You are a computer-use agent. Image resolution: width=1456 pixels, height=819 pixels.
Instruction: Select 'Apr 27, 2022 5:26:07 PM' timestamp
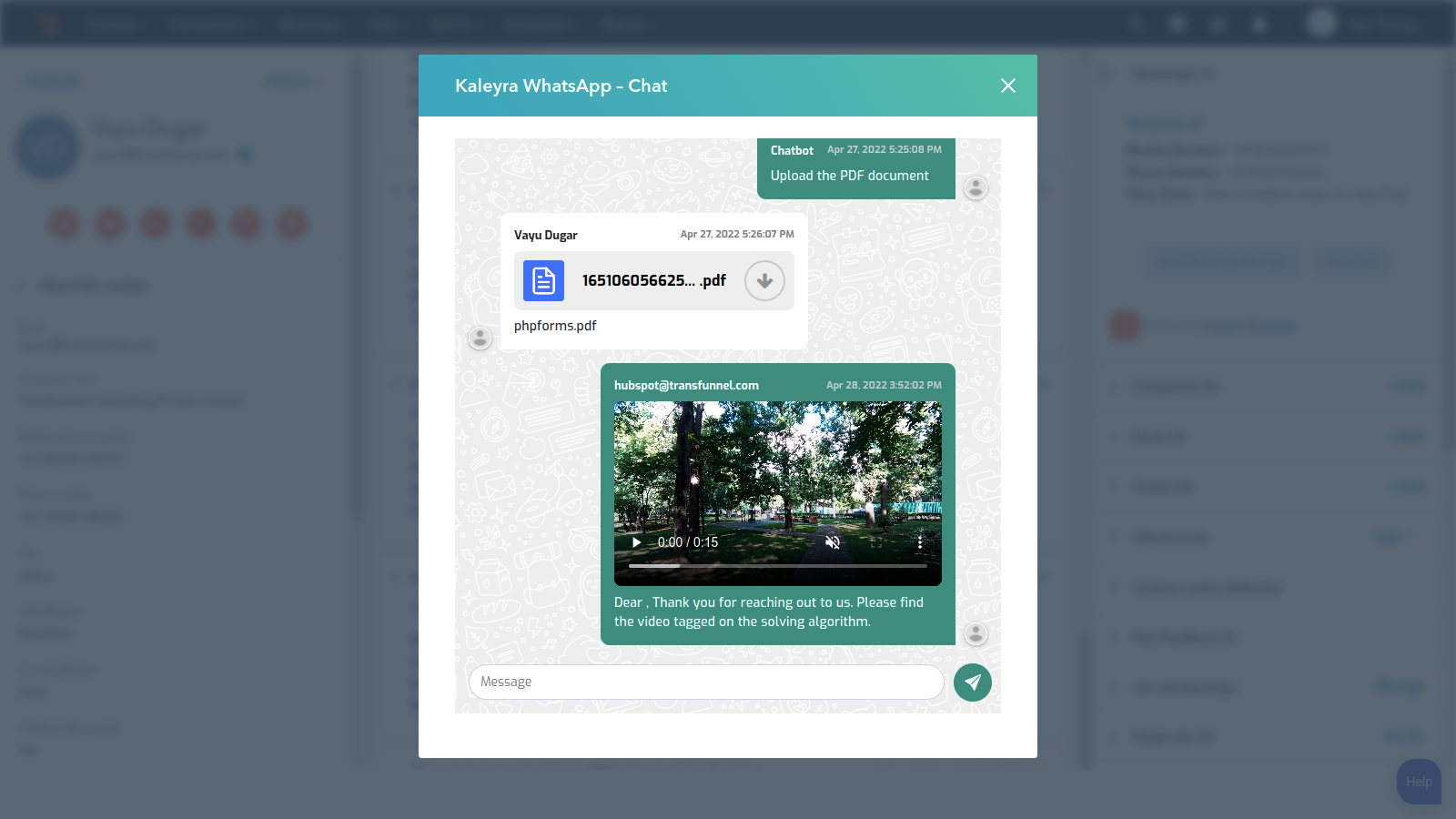(737, 234)
